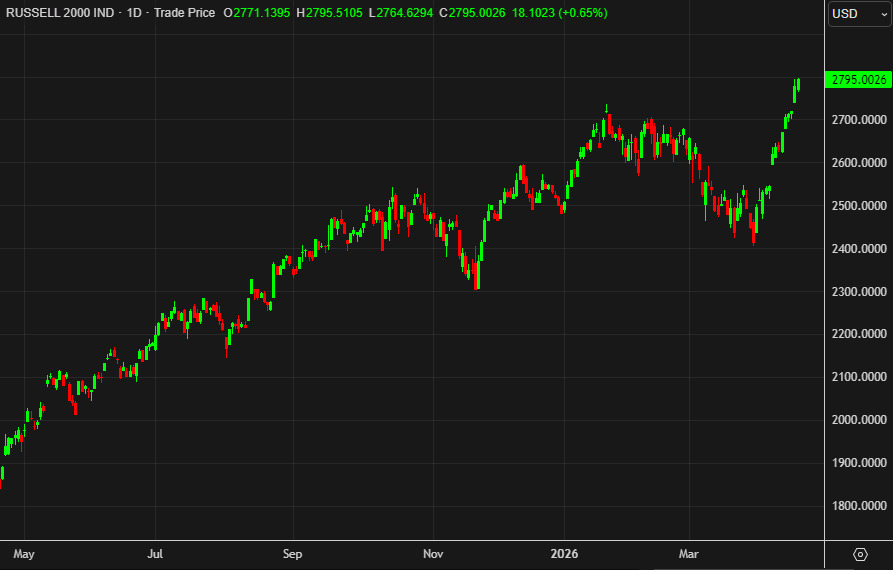893x570 pixels.
Task: Click the 1800.0000 price axis label
Action: click(x=859, y=506)
